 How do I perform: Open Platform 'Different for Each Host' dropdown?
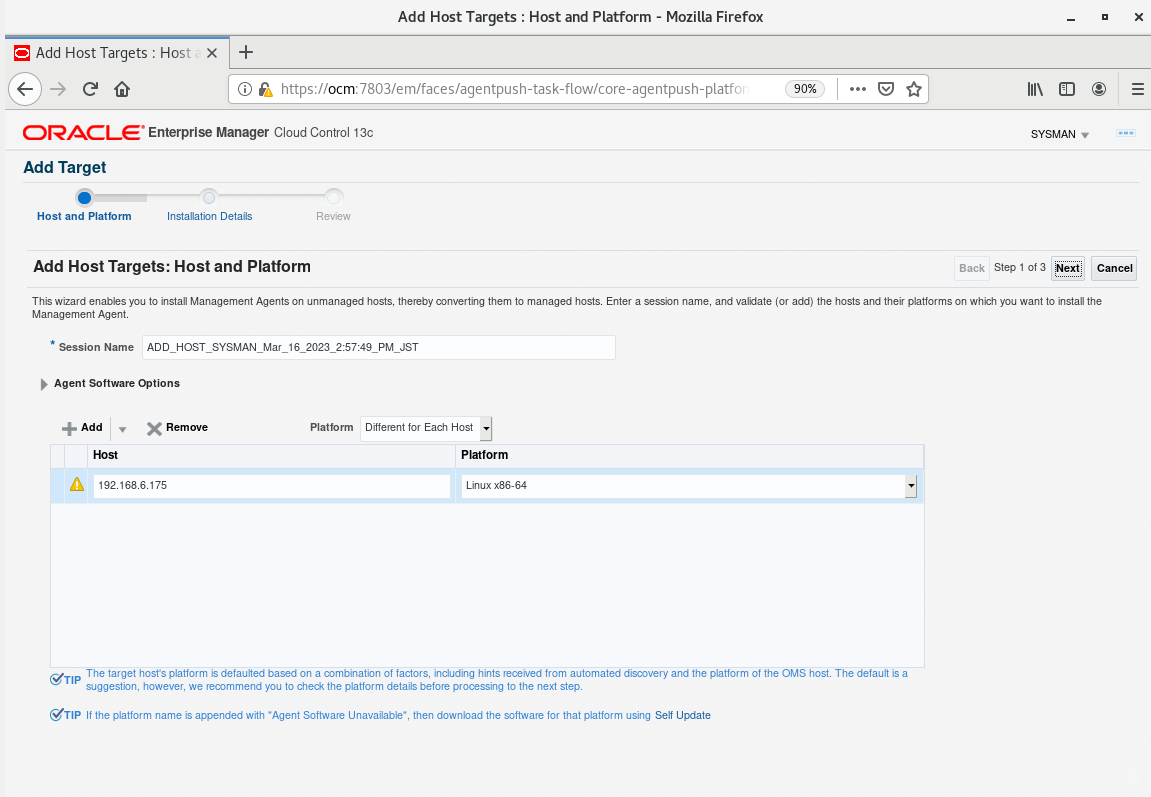(426, 428)
